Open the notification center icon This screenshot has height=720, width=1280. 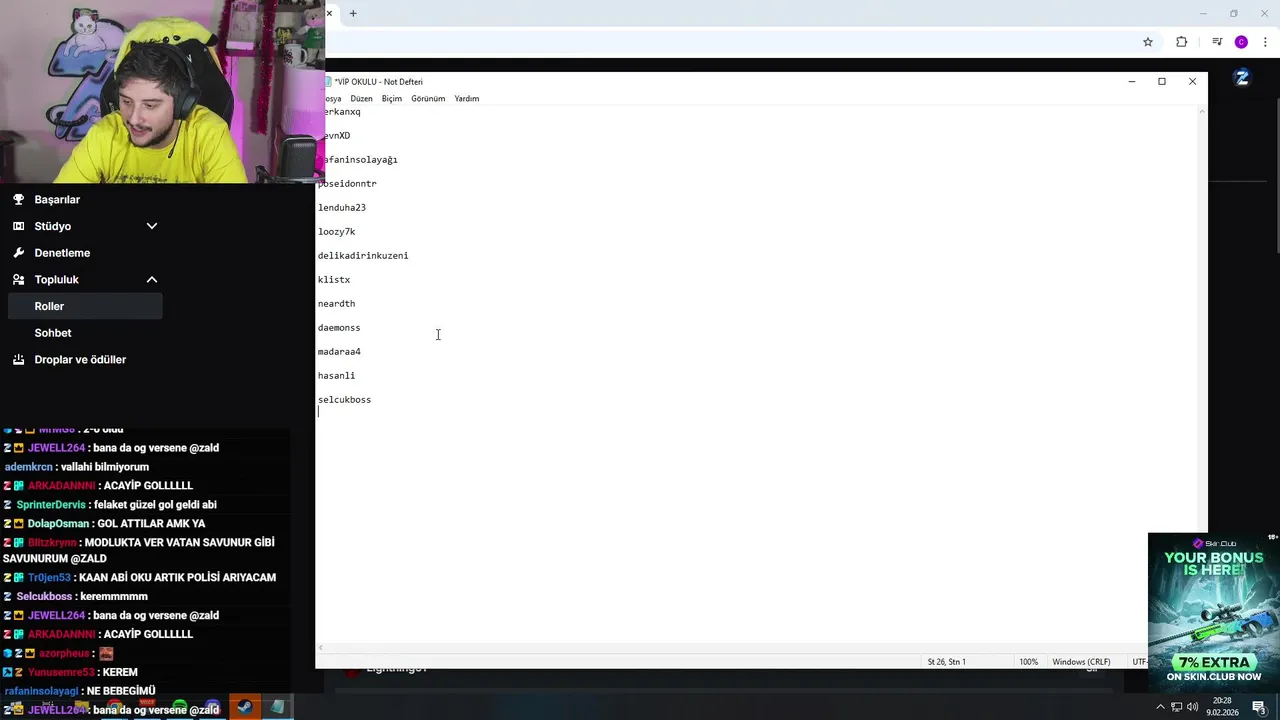1259,707
